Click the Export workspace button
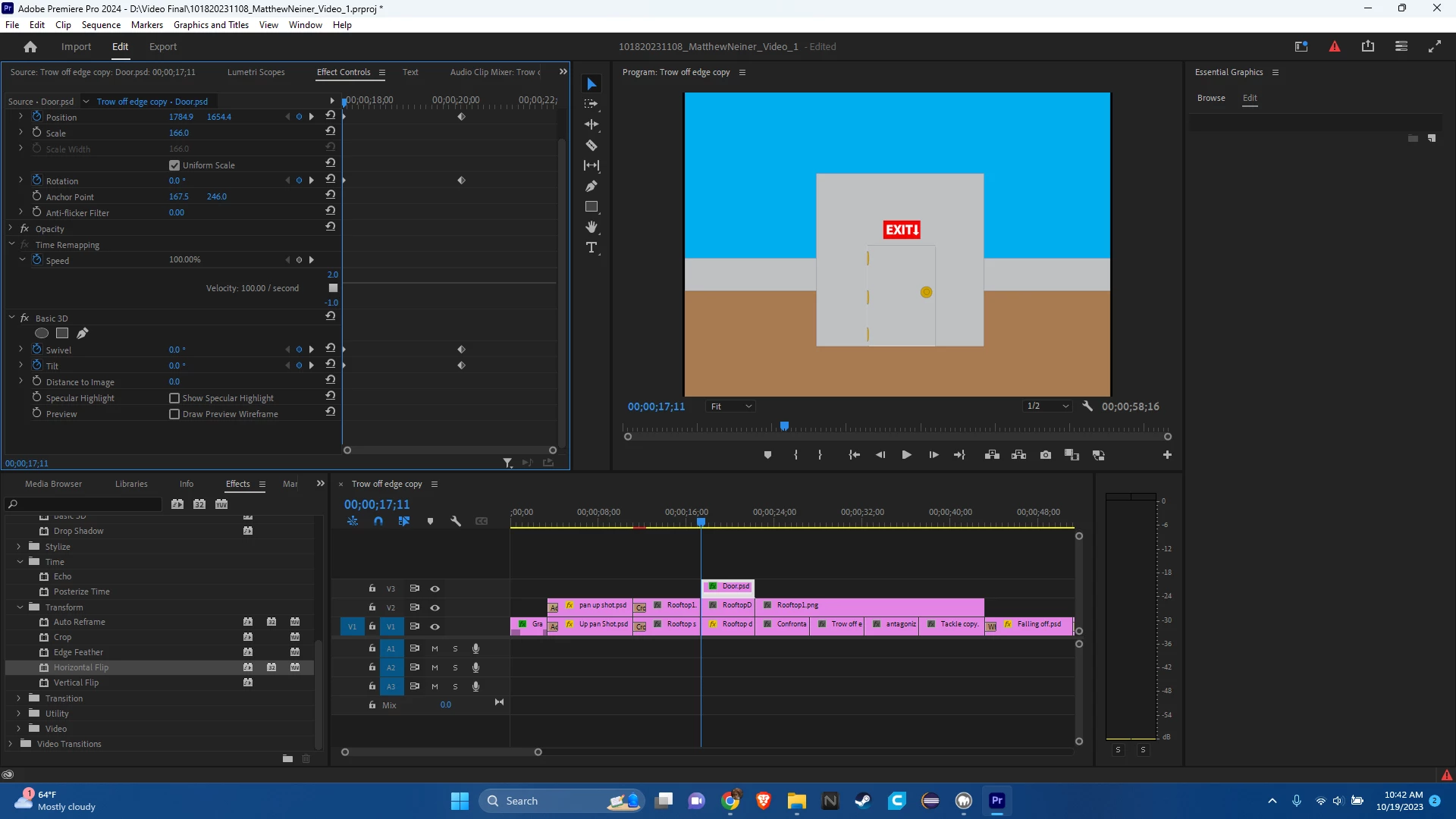Viewport: 1456px width, 819px height. click(x=162, y=46)
